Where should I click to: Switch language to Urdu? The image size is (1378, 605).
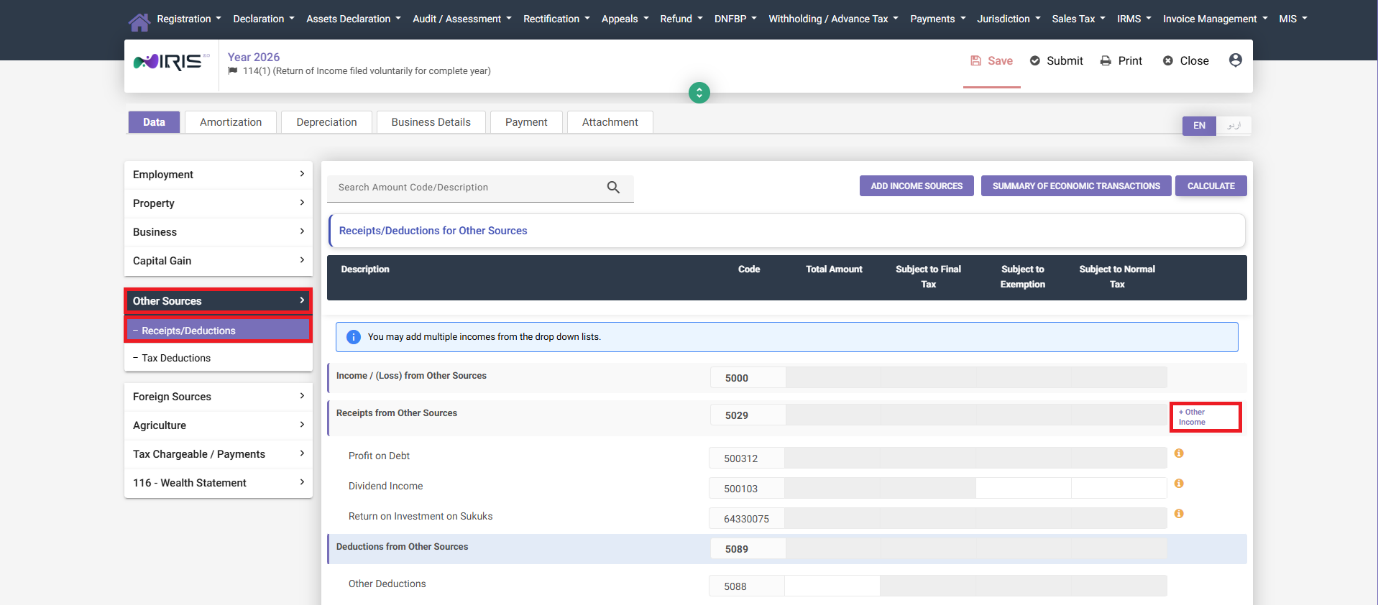(x=1234, y=125)
